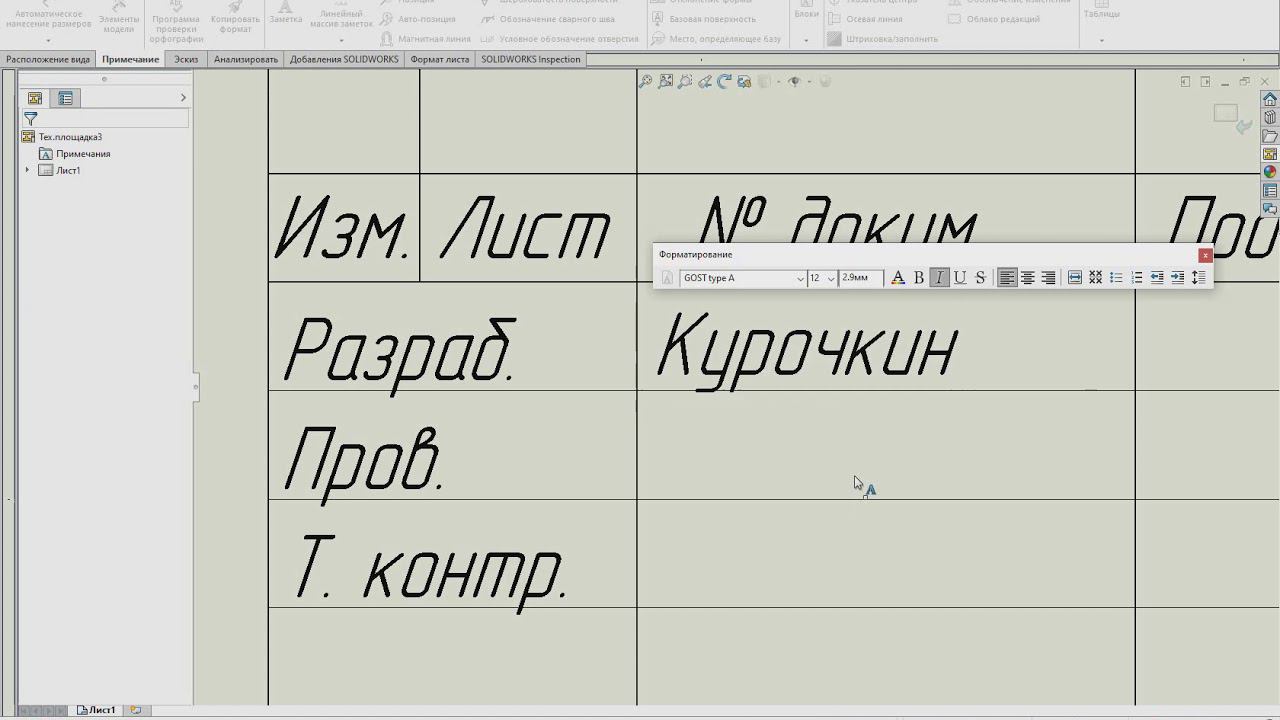Open the Appearances task pane icon

[x=1270, y=172]
